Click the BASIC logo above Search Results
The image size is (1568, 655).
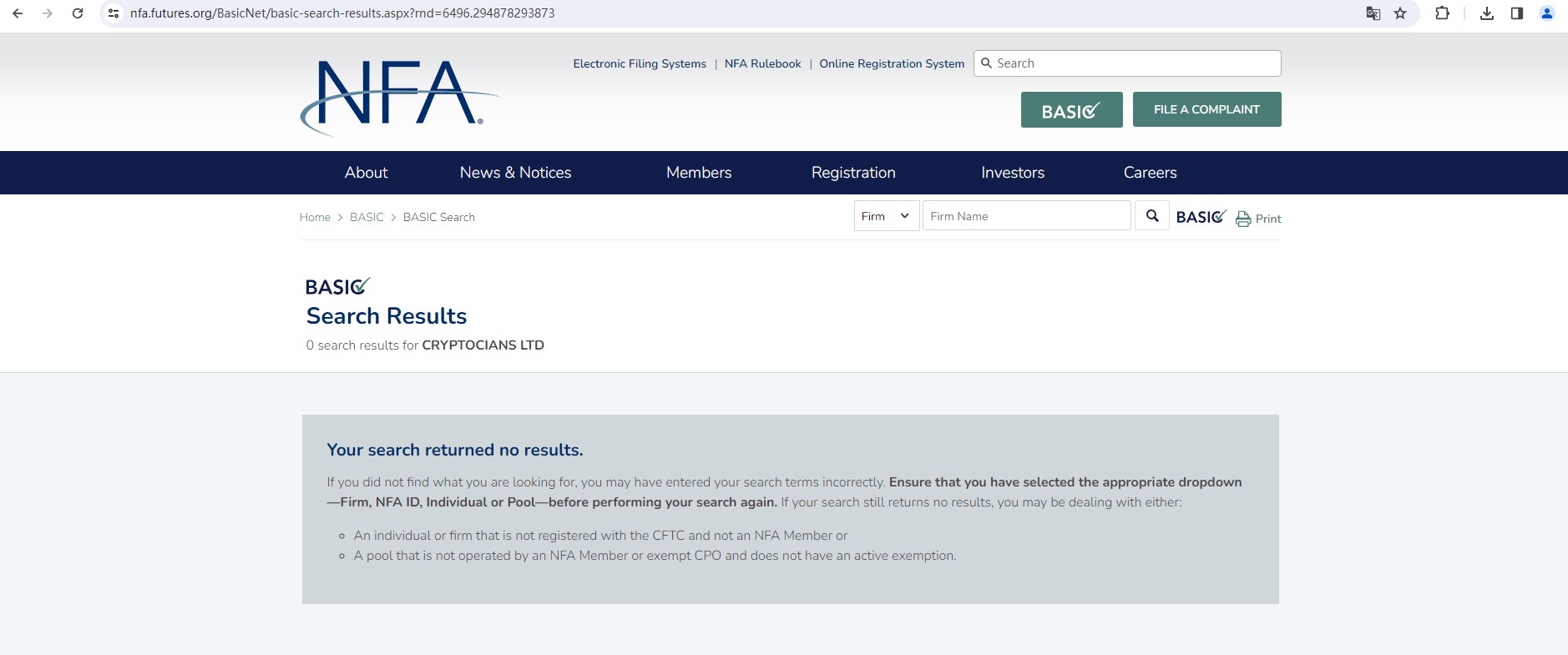pyautogui.click(x=338, y=286)
